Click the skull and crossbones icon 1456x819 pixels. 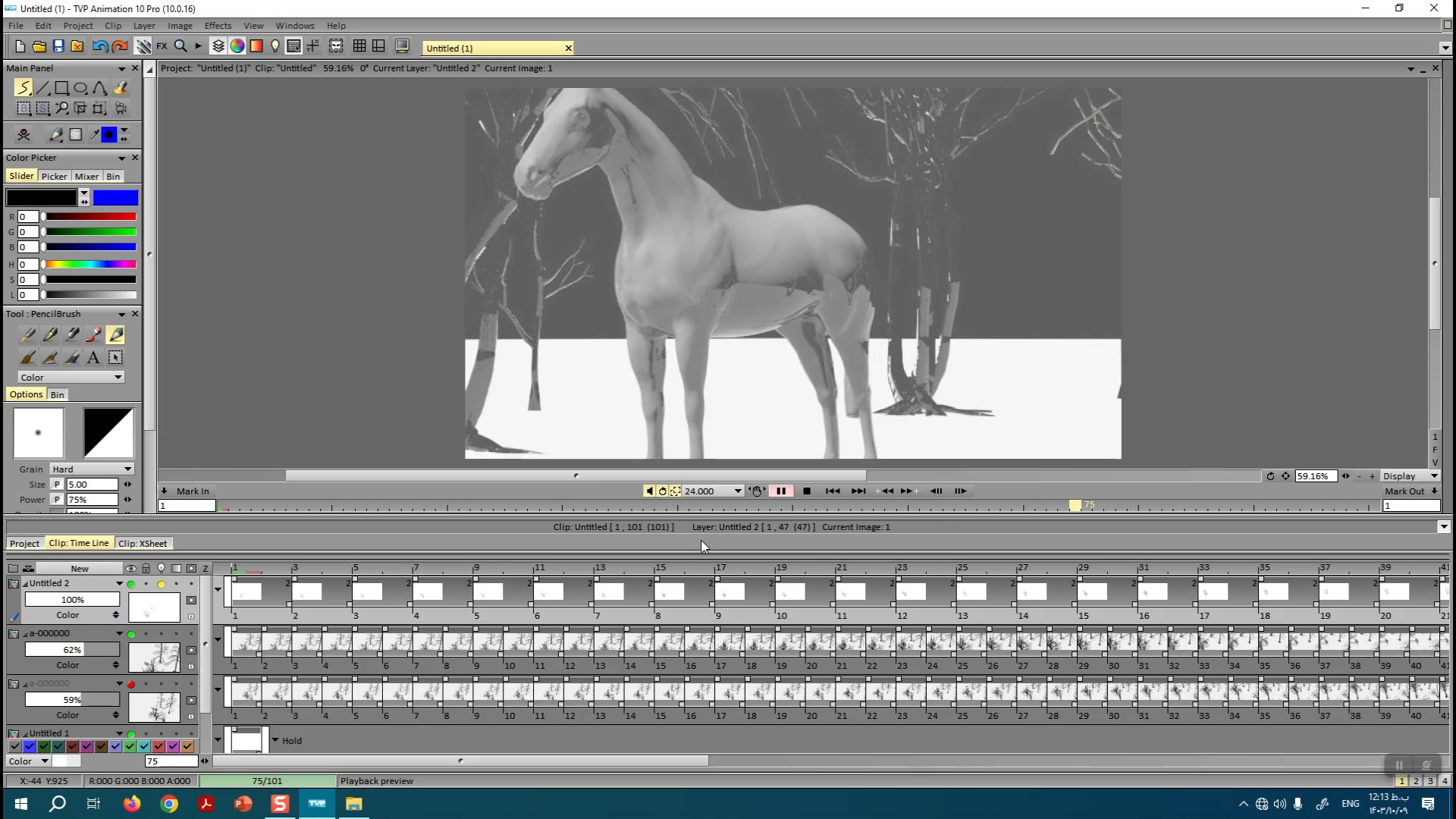[24, 135]
